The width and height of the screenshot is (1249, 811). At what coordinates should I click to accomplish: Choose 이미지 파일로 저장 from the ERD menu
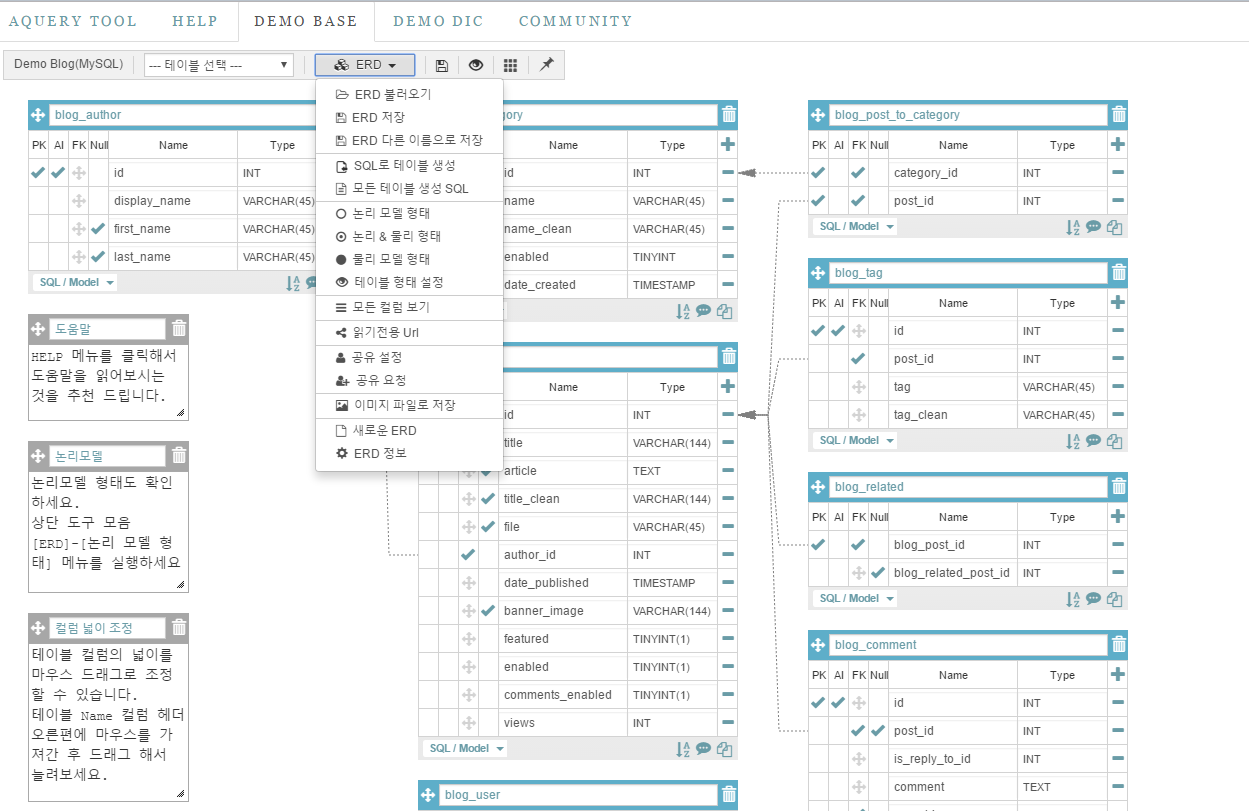(404, 405)
